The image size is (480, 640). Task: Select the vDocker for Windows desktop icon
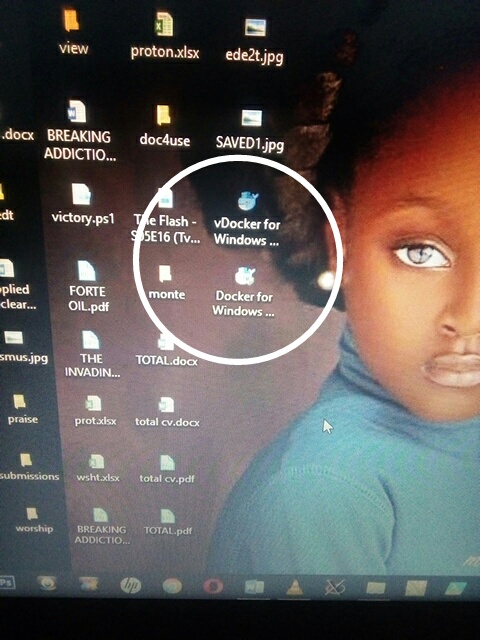pos(248,219)
